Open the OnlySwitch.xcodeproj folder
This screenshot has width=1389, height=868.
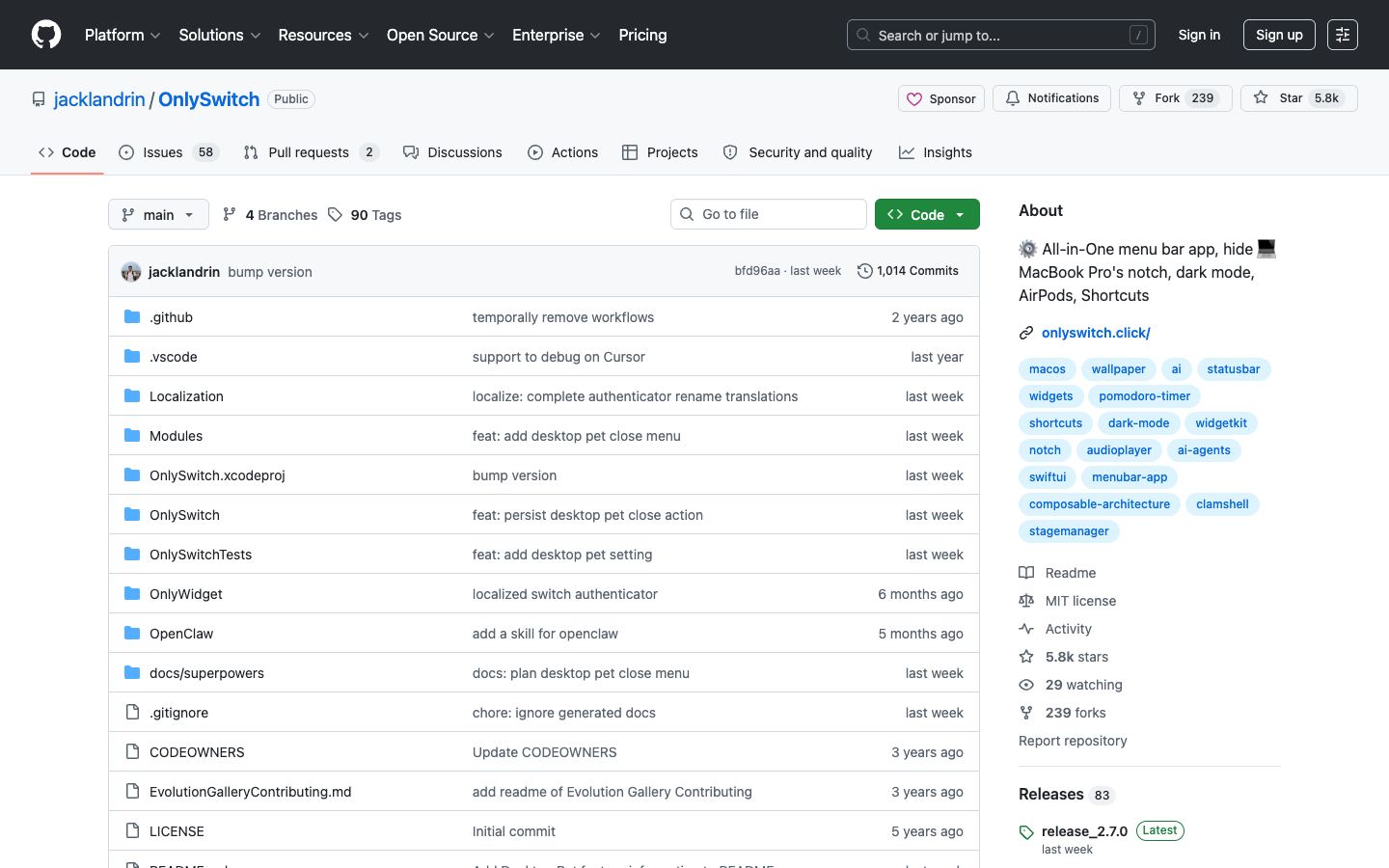click(x=217, y=475)
